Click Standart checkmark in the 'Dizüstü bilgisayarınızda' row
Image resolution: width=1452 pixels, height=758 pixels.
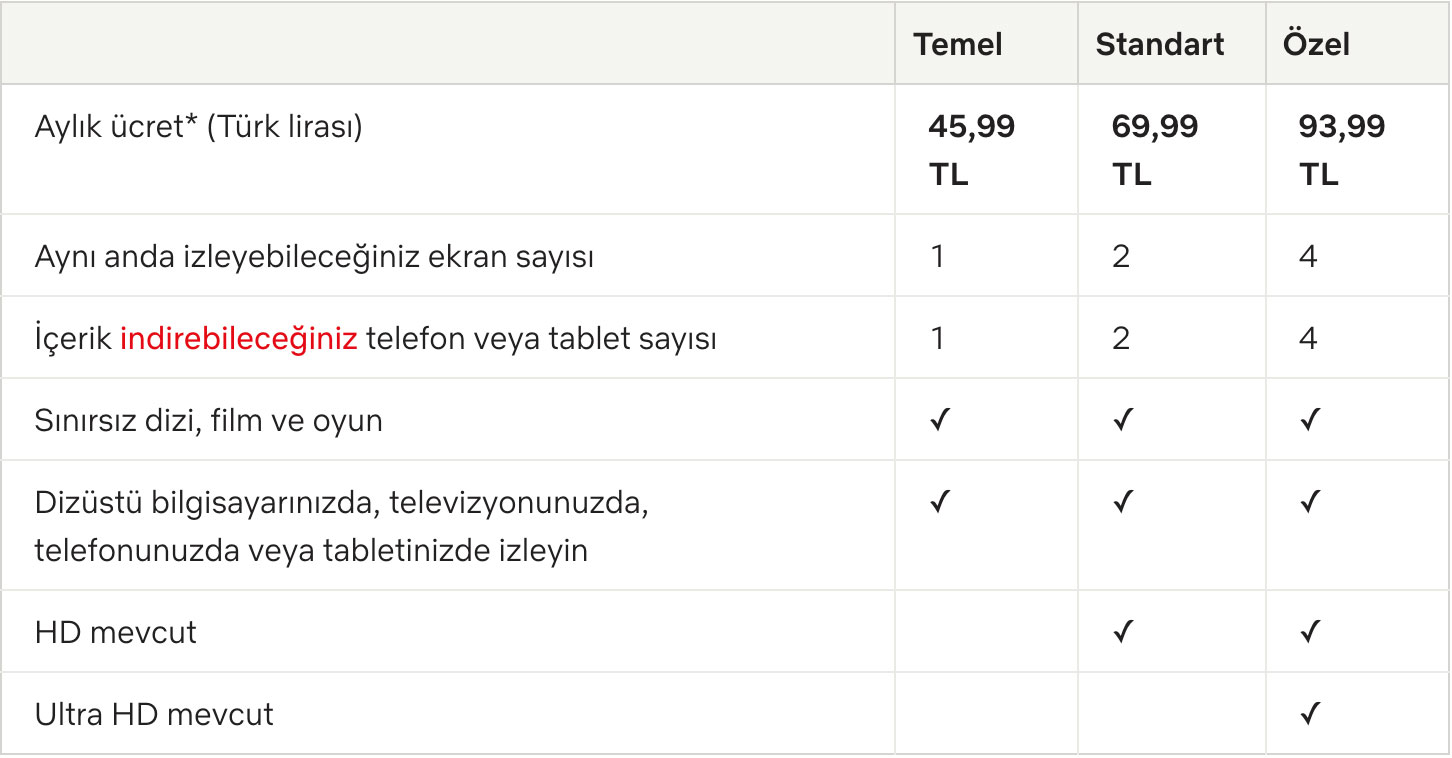click(x=1122, y=502)
